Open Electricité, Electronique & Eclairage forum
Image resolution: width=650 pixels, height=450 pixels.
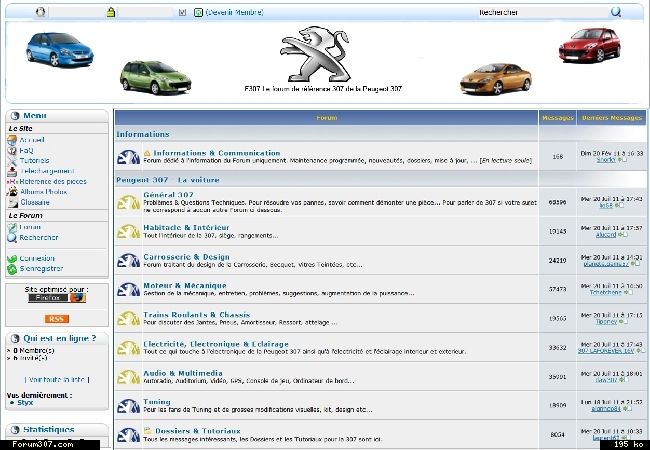coord(216,344)
